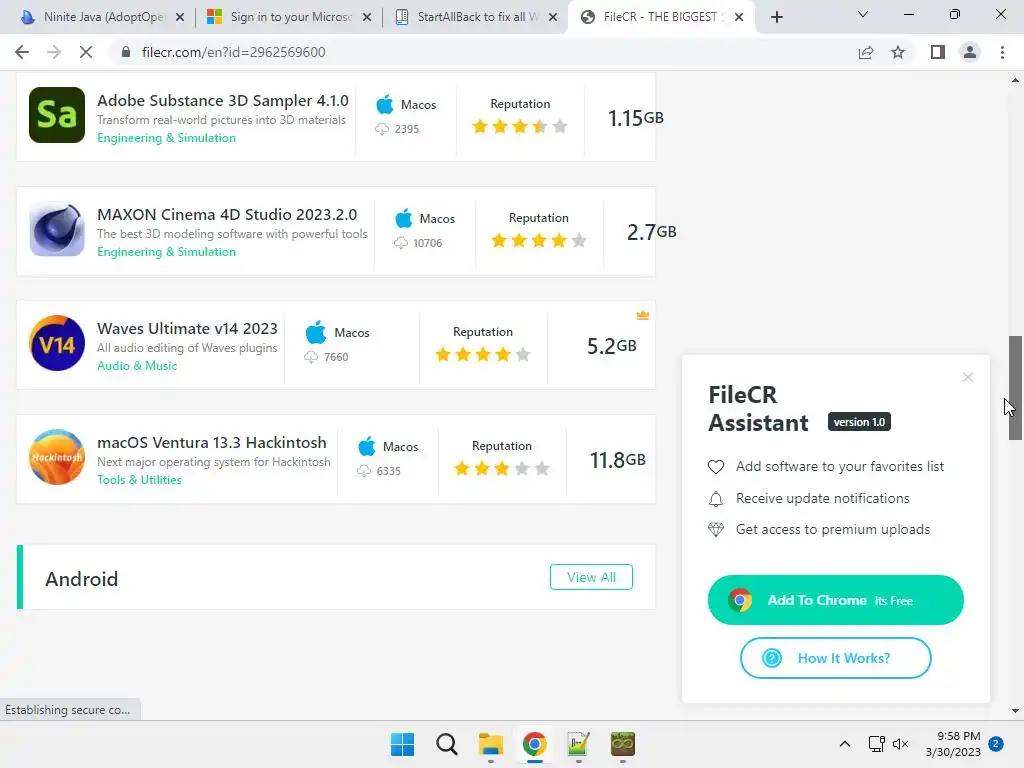This screenshot has width=1024, height=768.
Task: Open Engineering & Simulation under Adobe Substance
Action: pos(167,138)
